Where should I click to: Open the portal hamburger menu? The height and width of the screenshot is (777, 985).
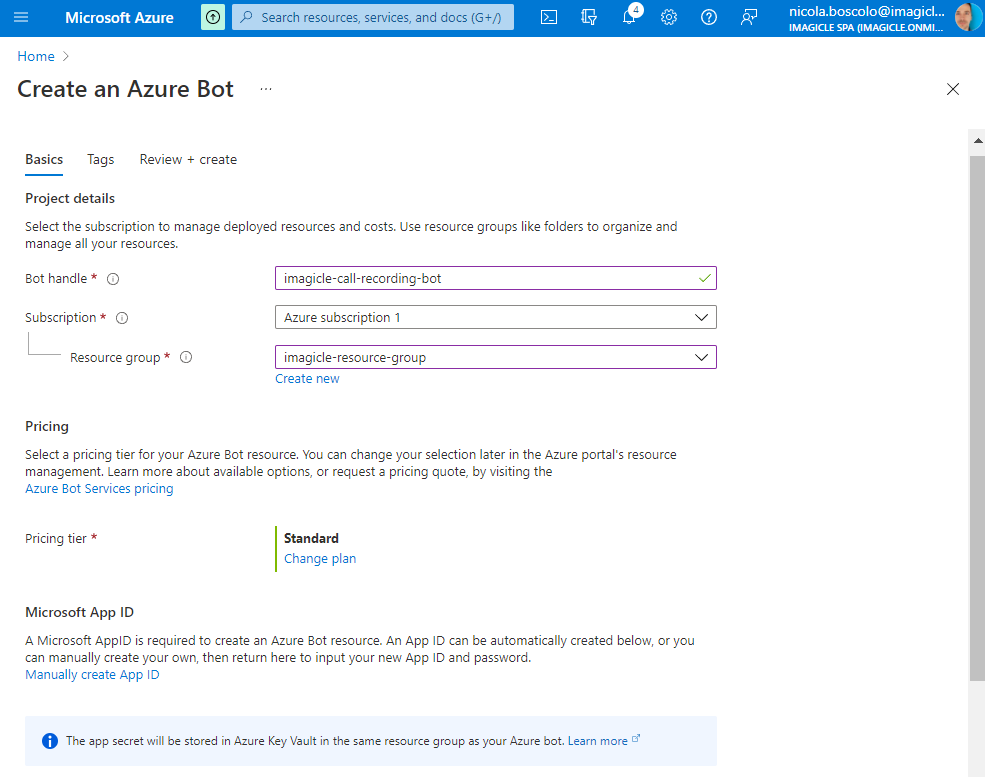coord(21,17)
